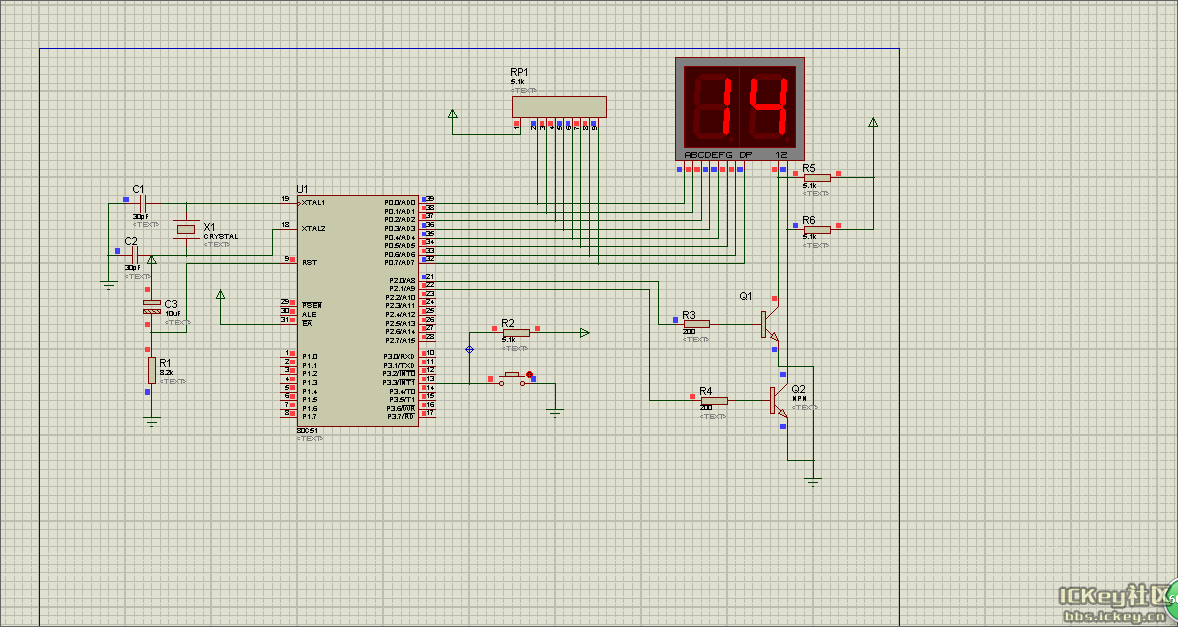Click the Q1 reference label
This screenshot has height=627, width=1178.
pyautogui.click(x=745, y=297)
